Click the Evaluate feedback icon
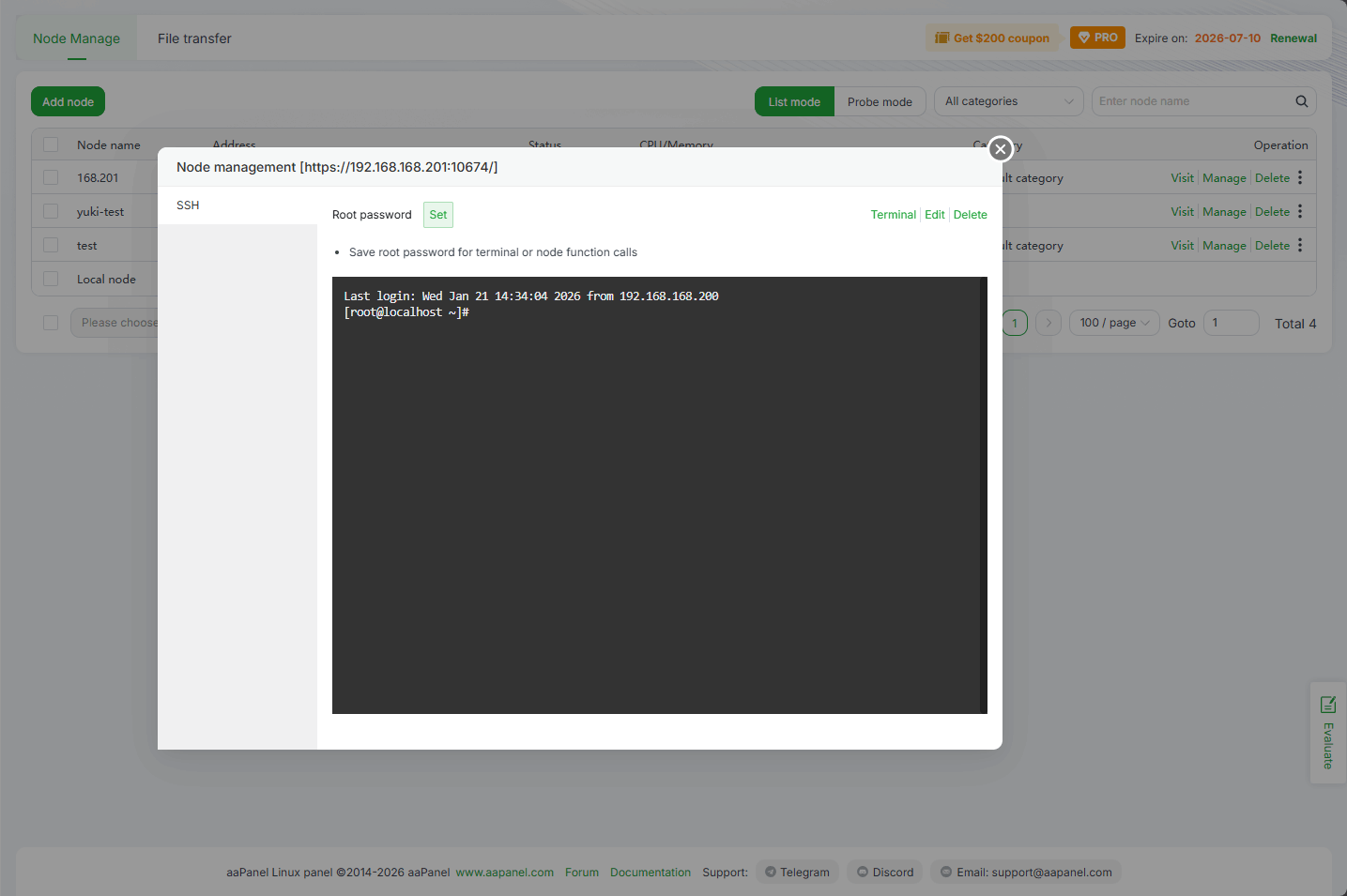 1327,705
